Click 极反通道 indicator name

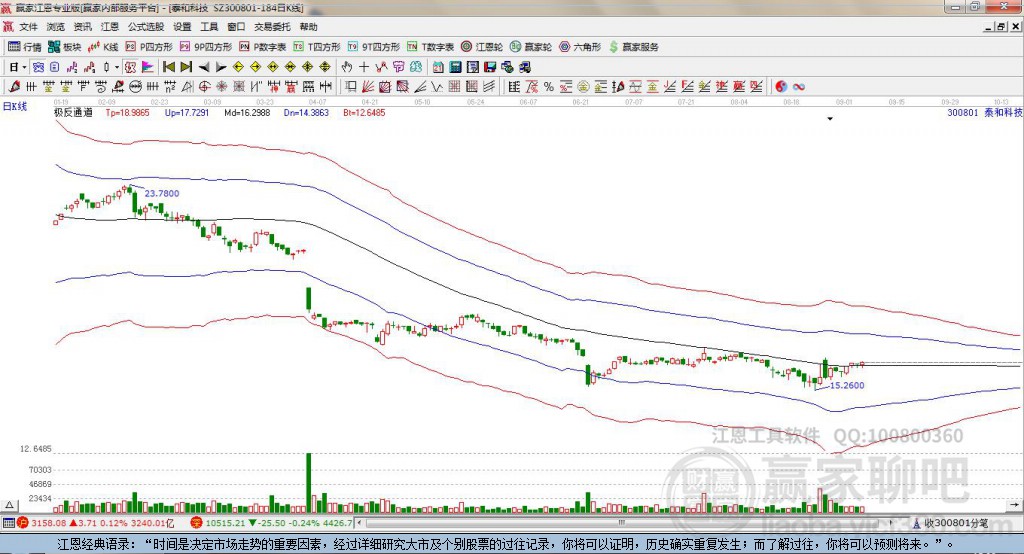point(73,113)
